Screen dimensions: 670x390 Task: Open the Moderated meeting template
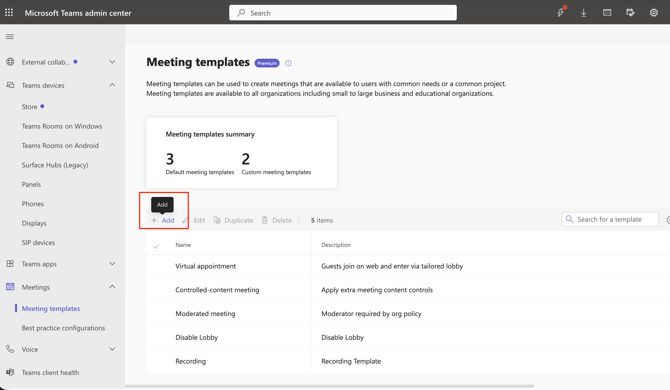pos(205,314)
